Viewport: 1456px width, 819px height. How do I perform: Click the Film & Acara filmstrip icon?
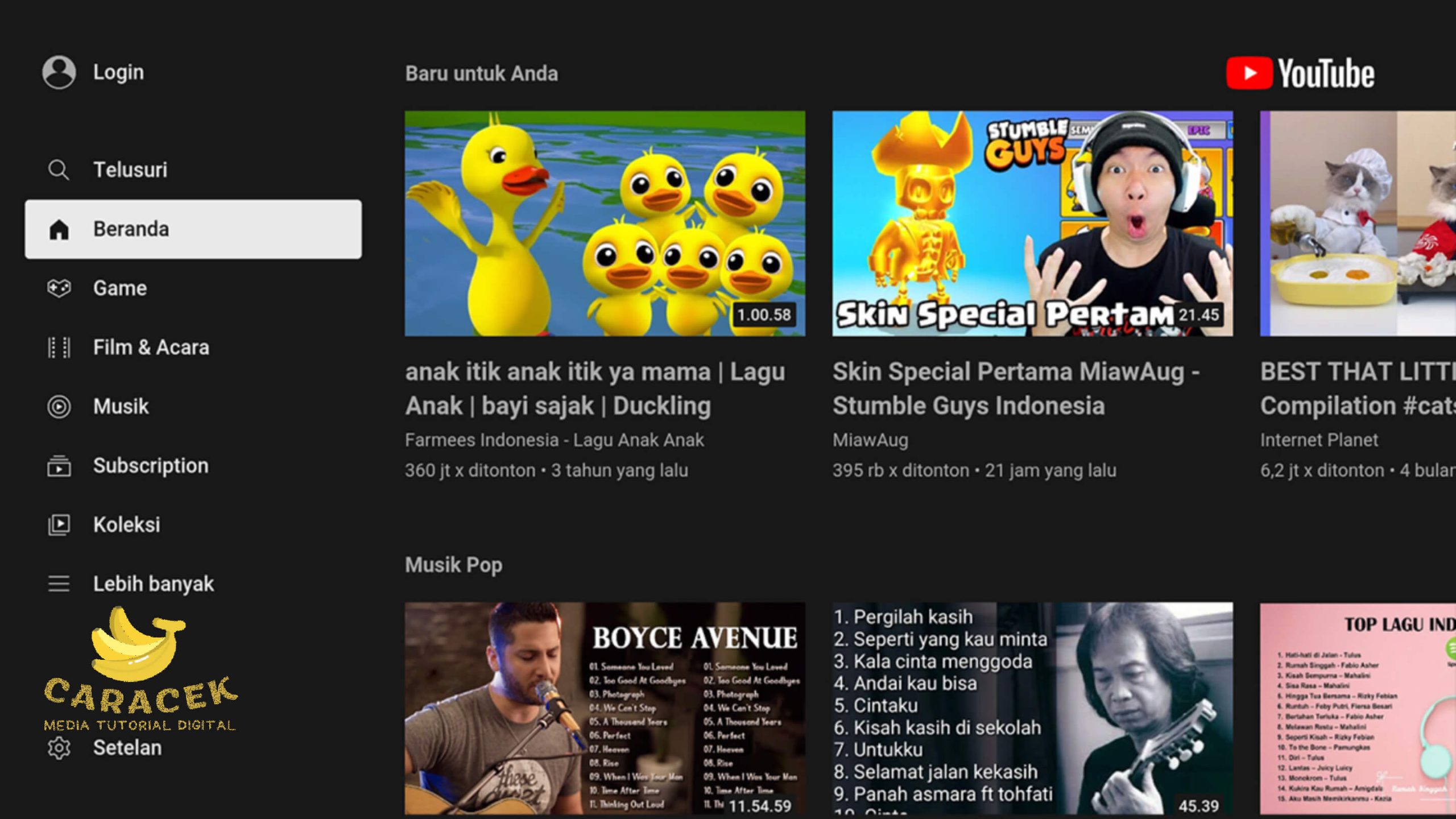point(59,348)
